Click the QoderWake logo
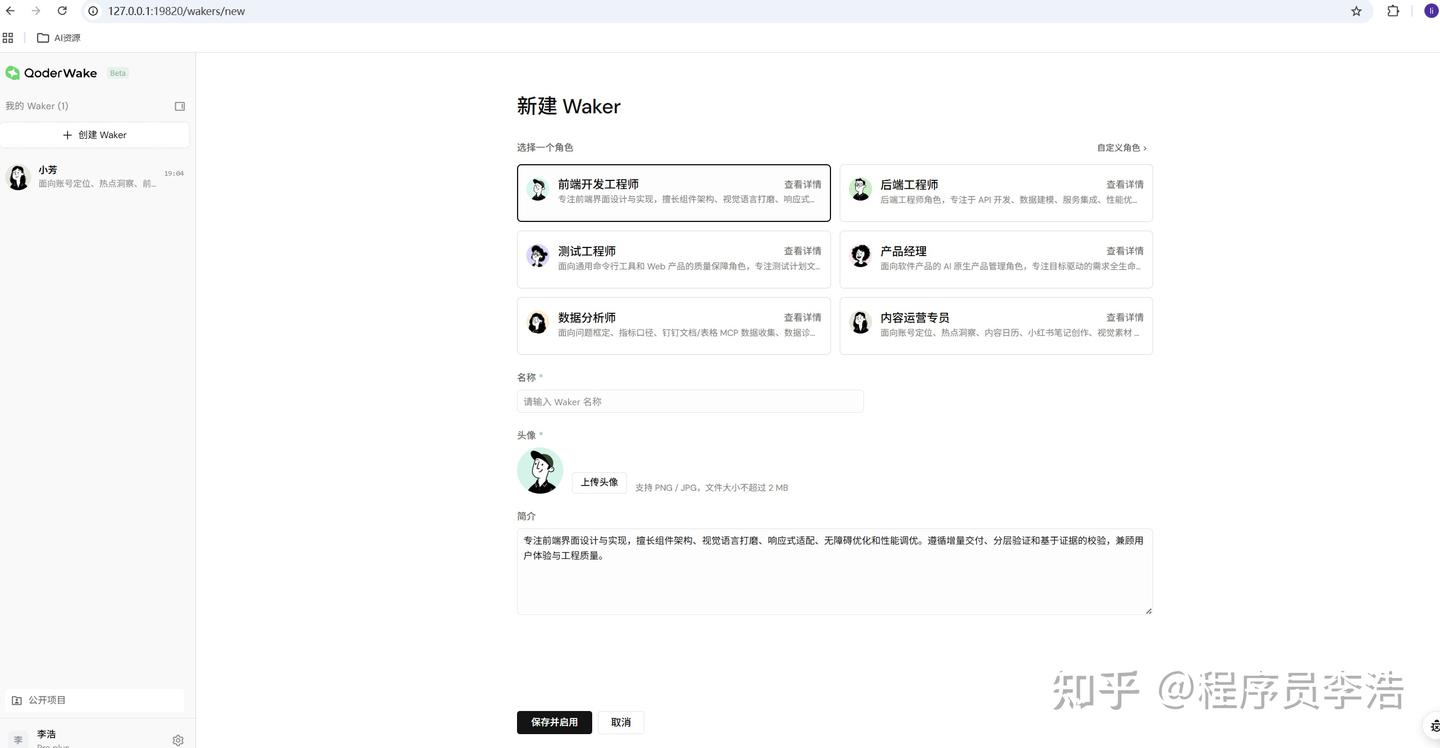The height and width of the screenshot is (748, 1440). tap(51, 73)
